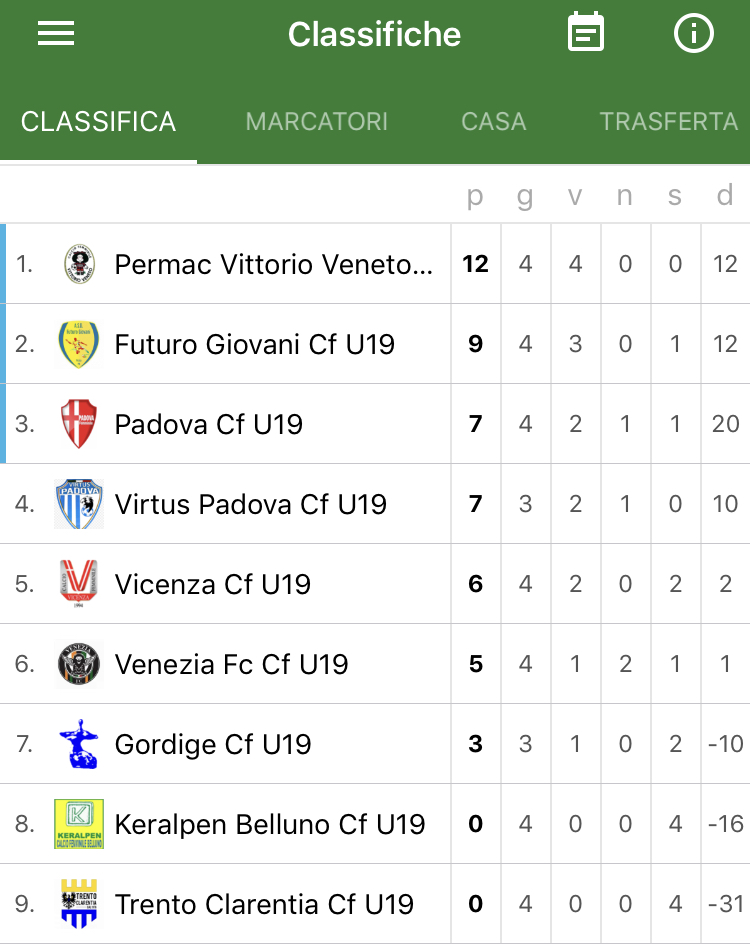The height and width of the screenshot is (945, 750).
Task: Tap the Virtus Padova striped crest
Action: [79, 504]
